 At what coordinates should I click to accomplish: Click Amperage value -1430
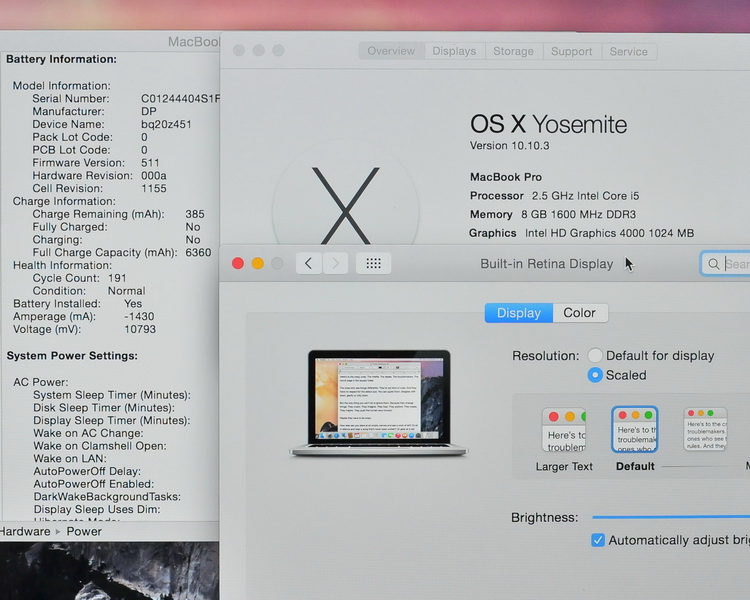139,316
